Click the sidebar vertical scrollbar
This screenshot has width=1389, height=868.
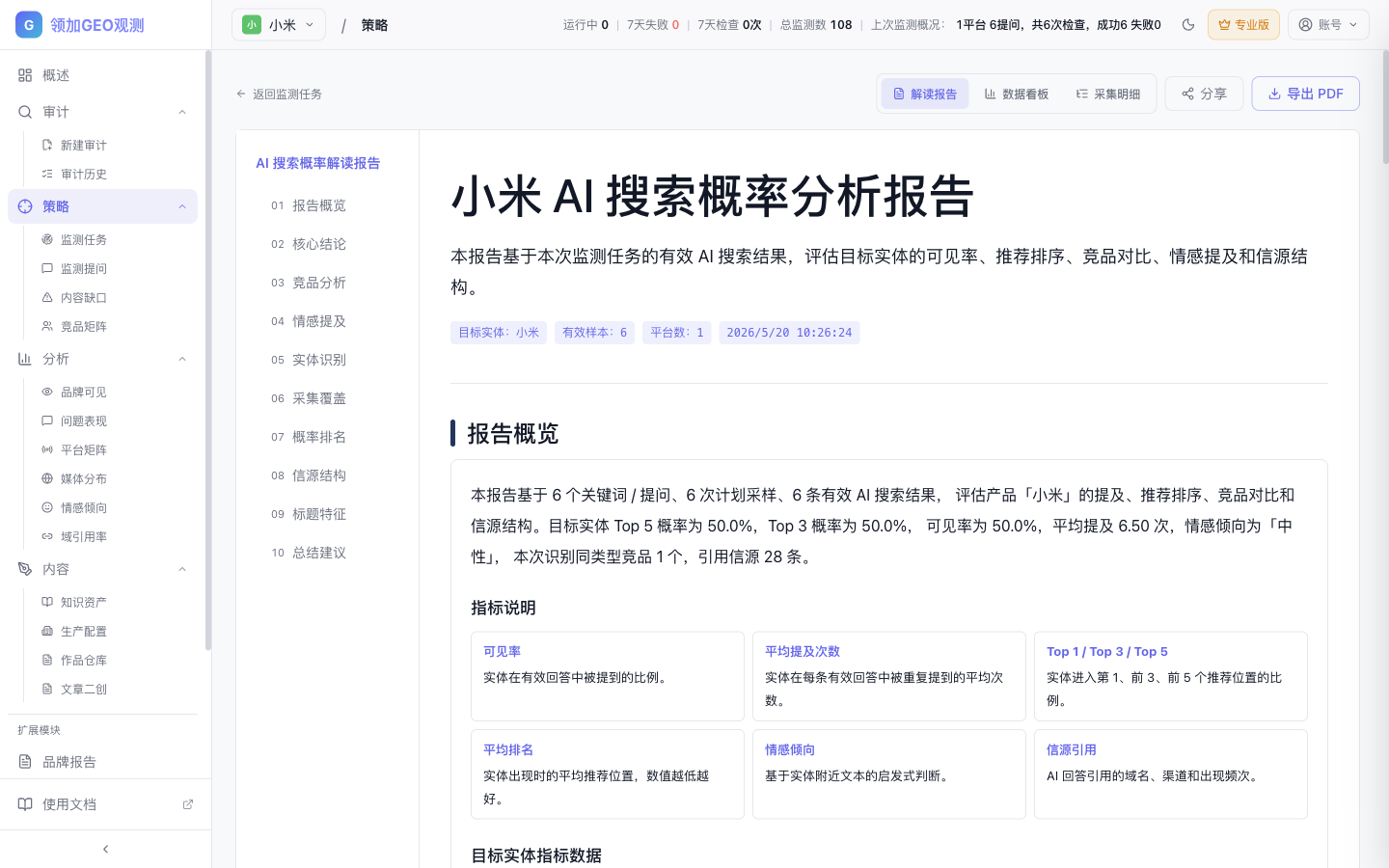click(207, 350)
